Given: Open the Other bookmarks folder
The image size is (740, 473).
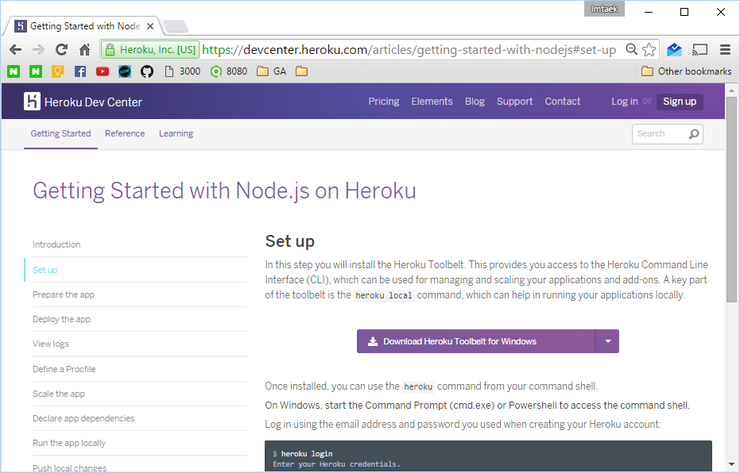Looking at the screenshot, I should tap(686, 71).
